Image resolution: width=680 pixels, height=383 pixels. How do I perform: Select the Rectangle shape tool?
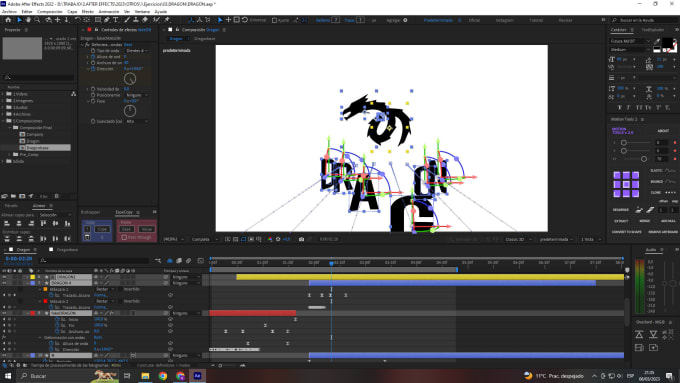tap(98, 20)
